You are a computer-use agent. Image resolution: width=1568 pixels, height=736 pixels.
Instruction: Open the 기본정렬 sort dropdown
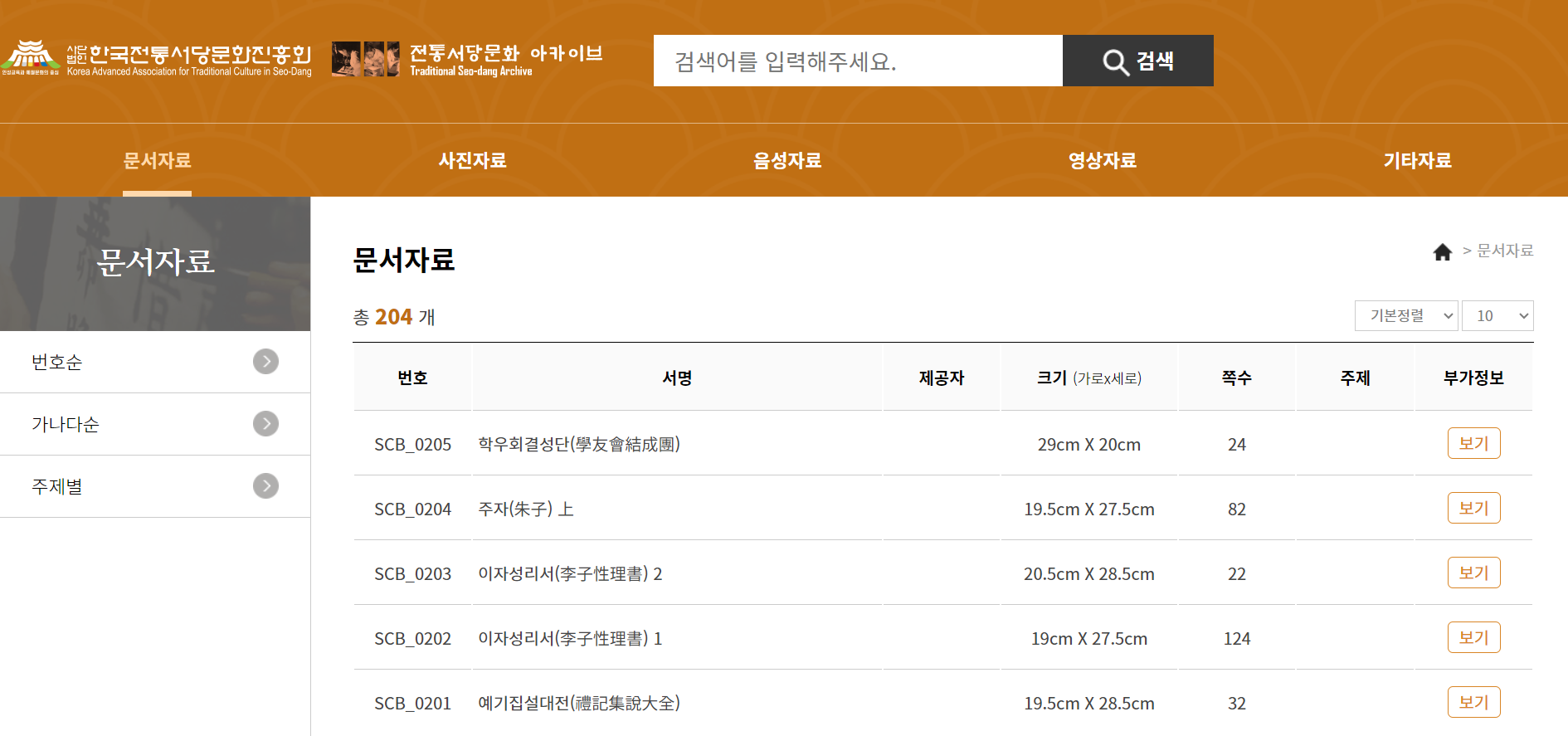pyautogui.click(x=1405, y=316)
